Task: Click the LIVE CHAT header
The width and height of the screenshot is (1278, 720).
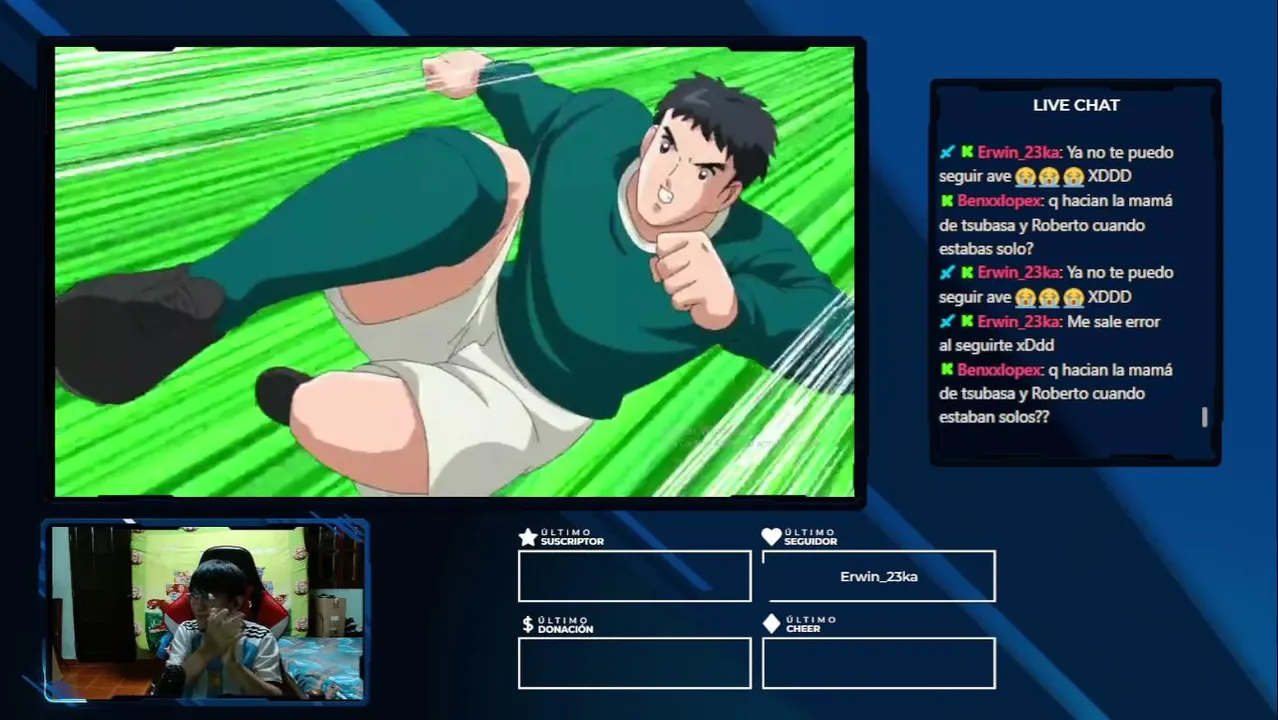Action: pos(1076,105)
